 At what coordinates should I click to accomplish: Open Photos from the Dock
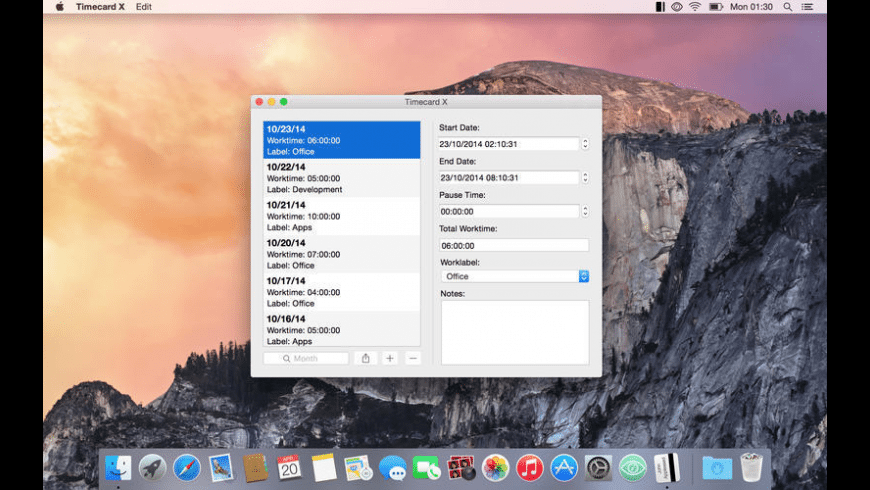tap(495, 468)
